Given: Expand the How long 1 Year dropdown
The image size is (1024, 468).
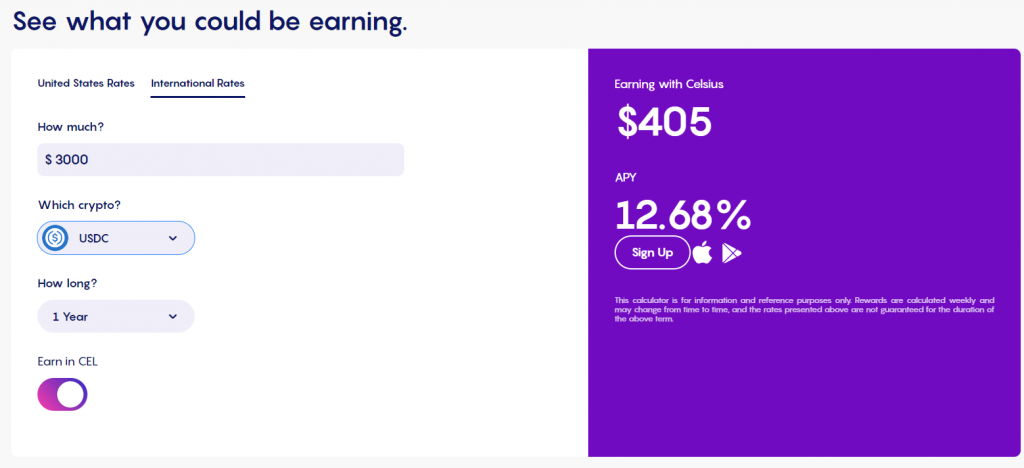Looking at the screenshot, I should [116, 317].
